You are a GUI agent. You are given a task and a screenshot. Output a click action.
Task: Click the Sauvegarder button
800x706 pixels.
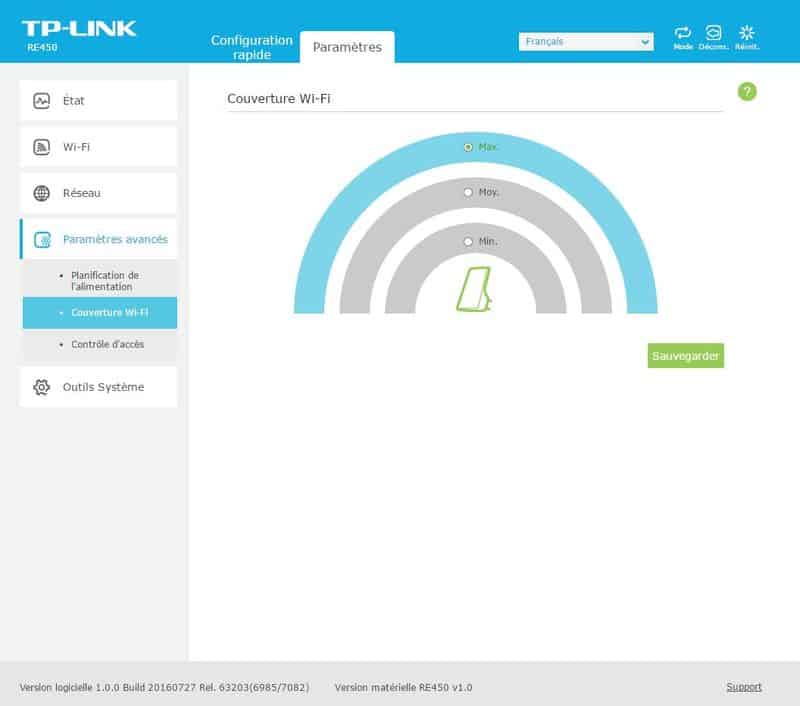point(685,356)
